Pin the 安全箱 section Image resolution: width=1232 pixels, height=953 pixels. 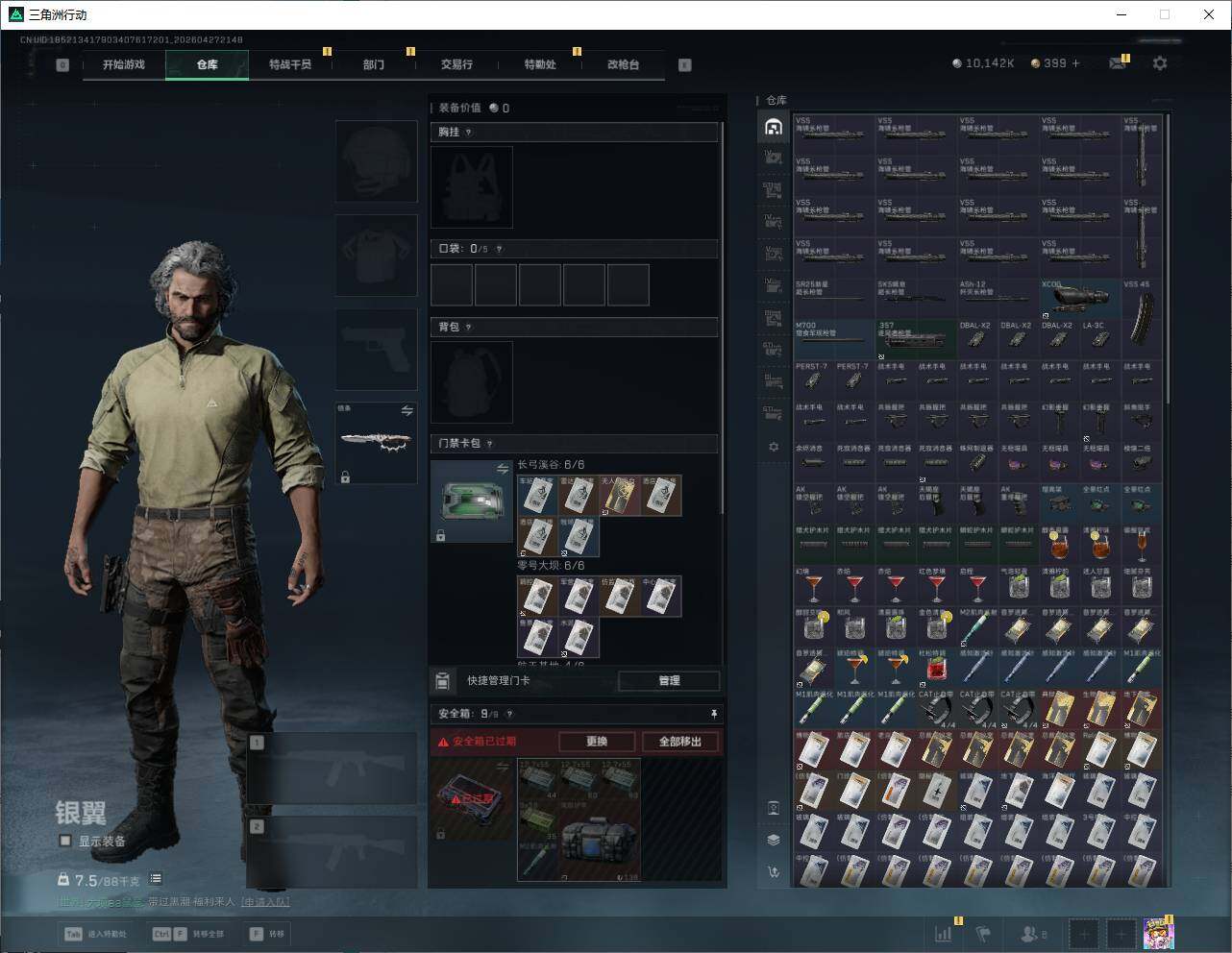click(714, 714)
